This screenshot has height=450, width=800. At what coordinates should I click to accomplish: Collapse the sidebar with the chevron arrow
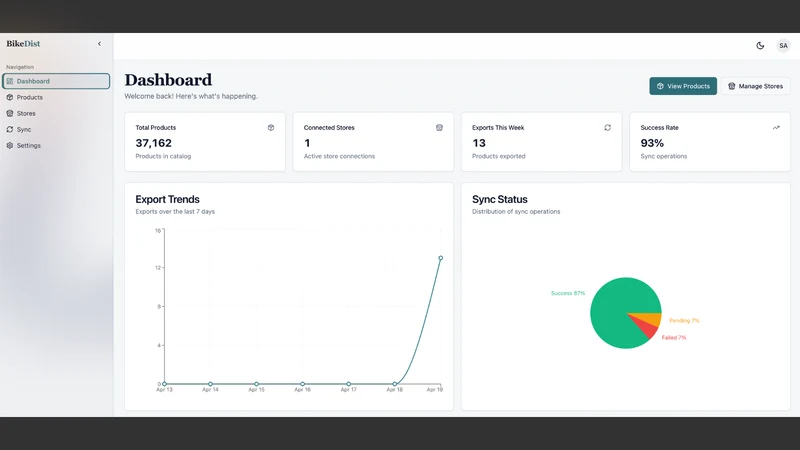(99, 44)
